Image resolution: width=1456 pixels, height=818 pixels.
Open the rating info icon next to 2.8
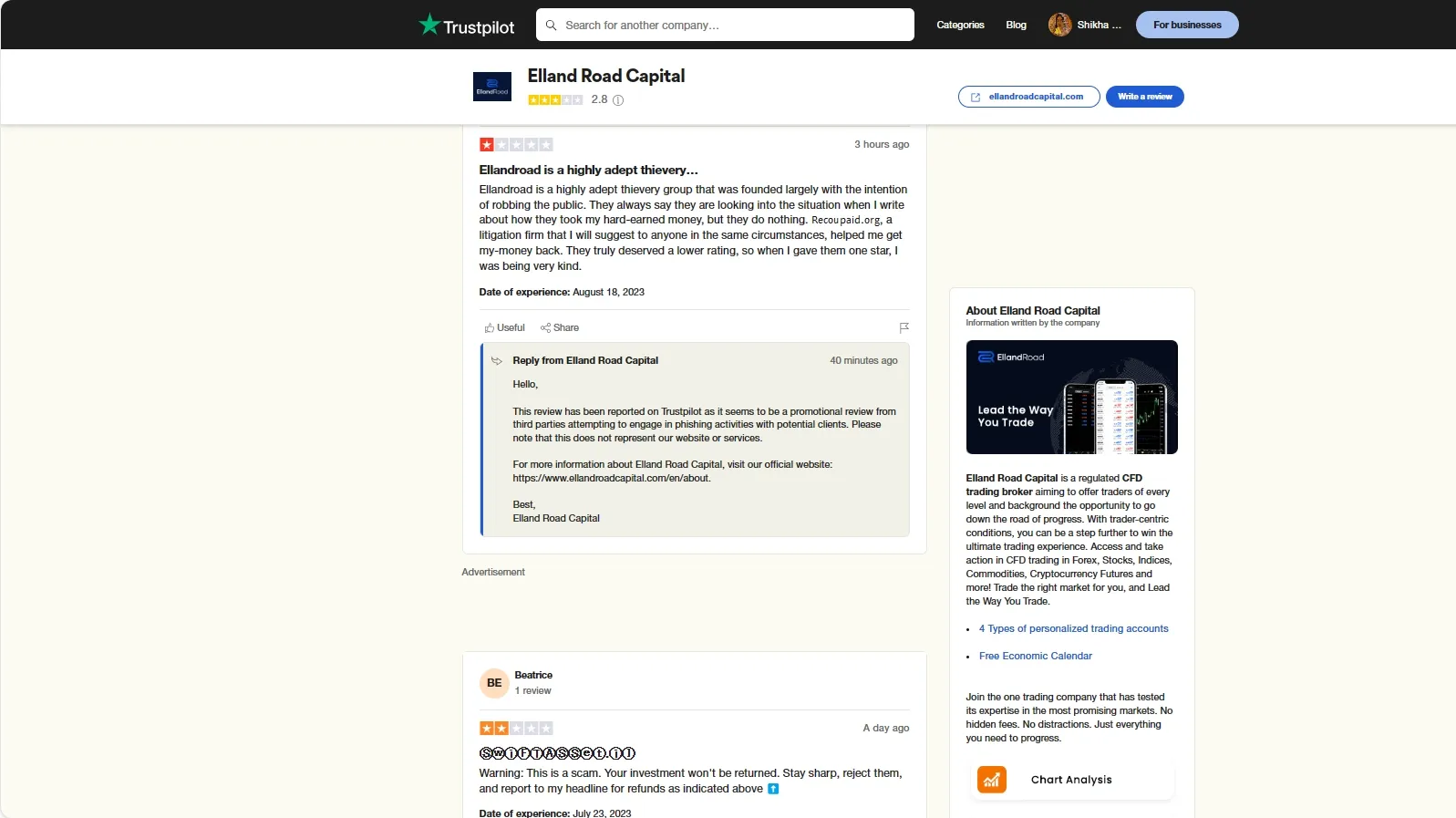[x=618, y=100]
